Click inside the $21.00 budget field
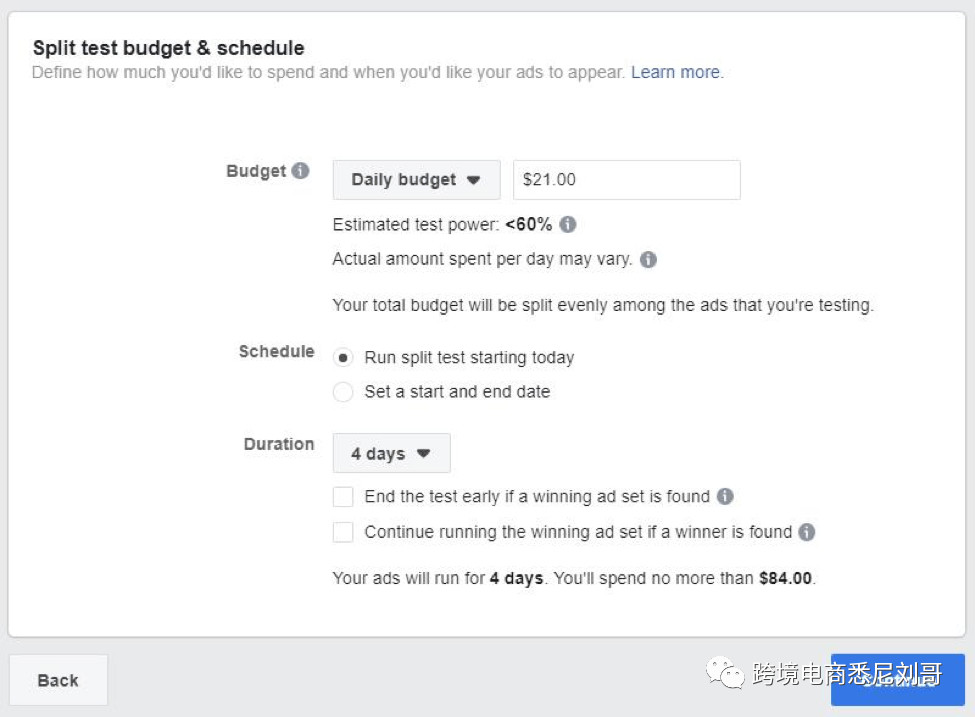The height and width of the screenshot is (717, 975). [626, 179]
